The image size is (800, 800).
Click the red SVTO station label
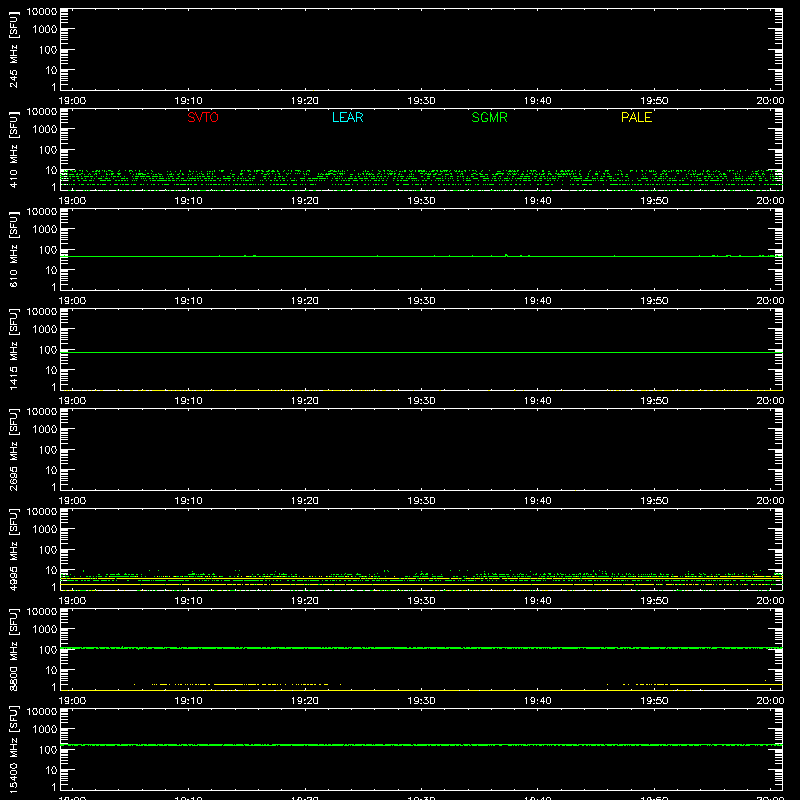(203, 117)
